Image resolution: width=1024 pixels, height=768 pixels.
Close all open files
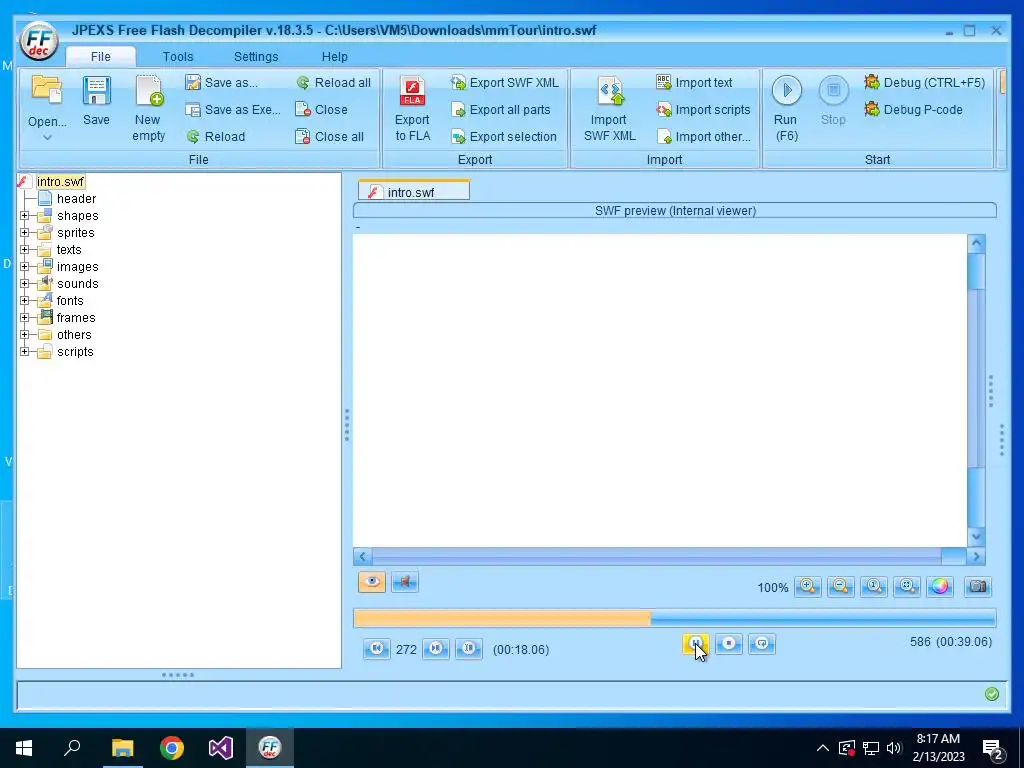pos(329,136)
